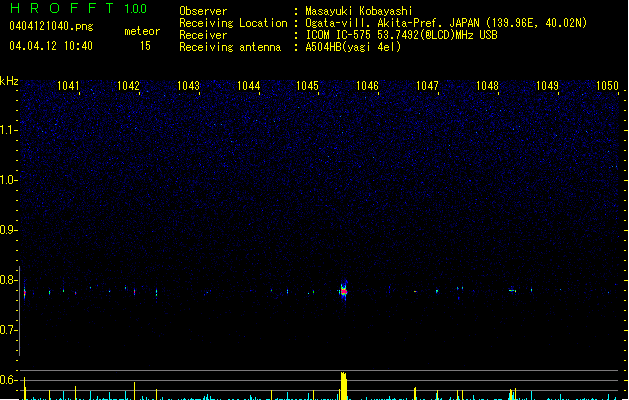Image resolution: width=629 pixels, height=400 pixels.
Task: Click the observer name Masayuki Kobayashi
Action: (x=359, y=11)
